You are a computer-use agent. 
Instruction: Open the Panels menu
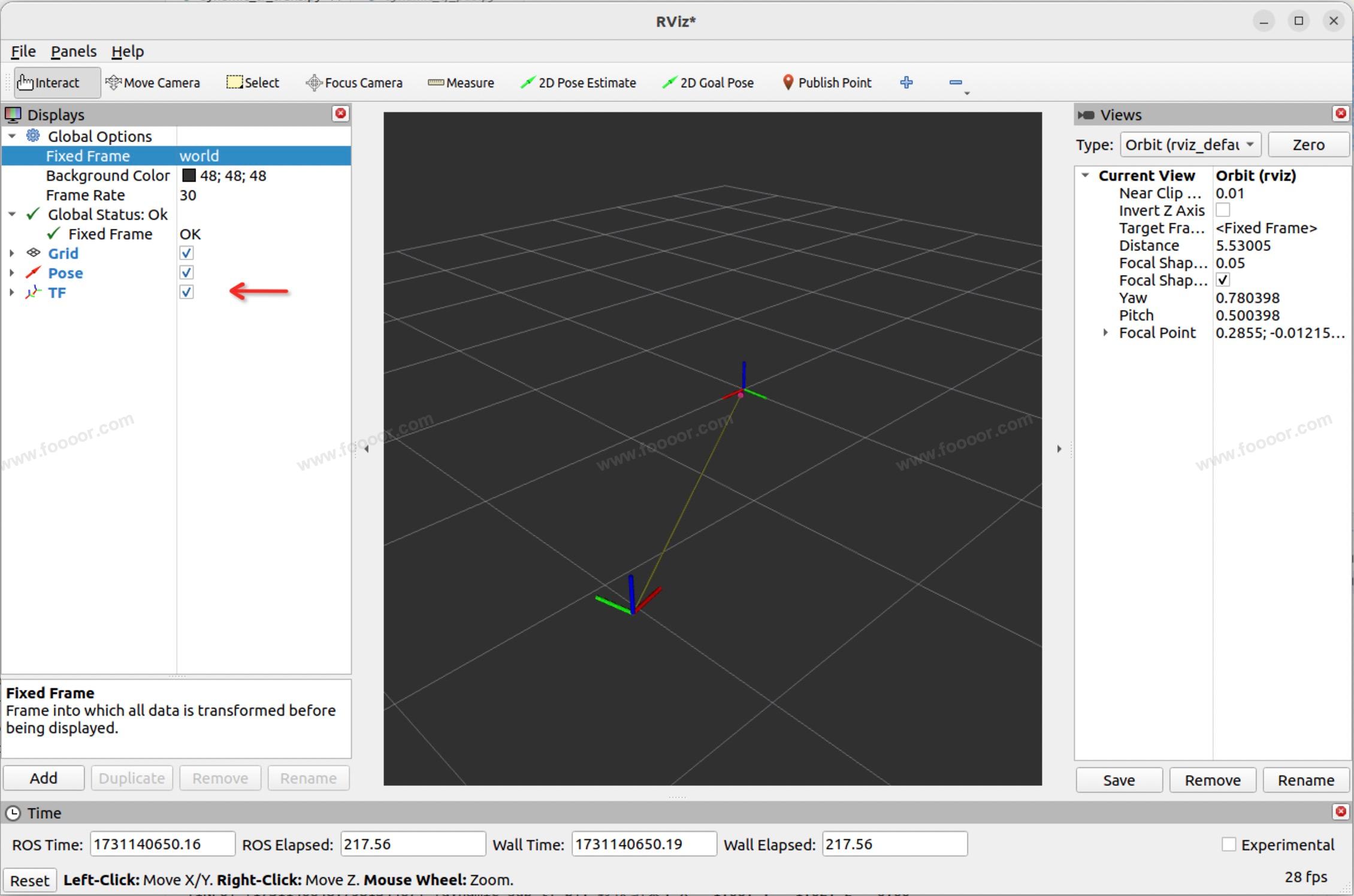click(73, 52)
